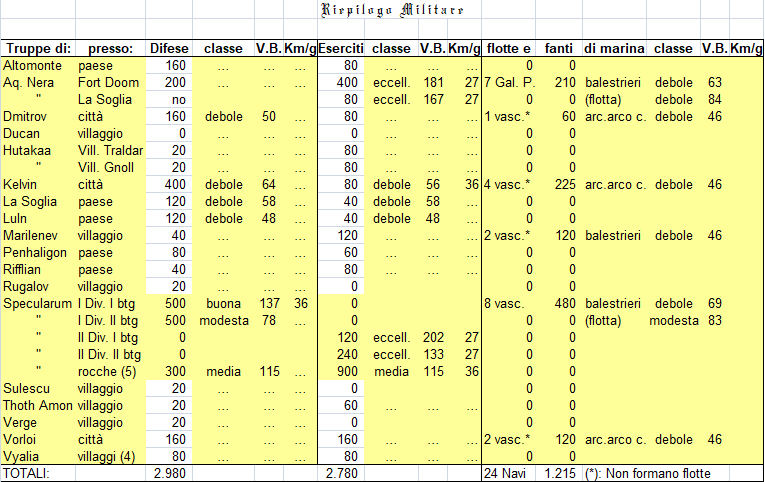Viewport: 765px width, 482px height.
Task: Select the Eserciti '900' cell in rocche row
Action: tap(347, 372)
